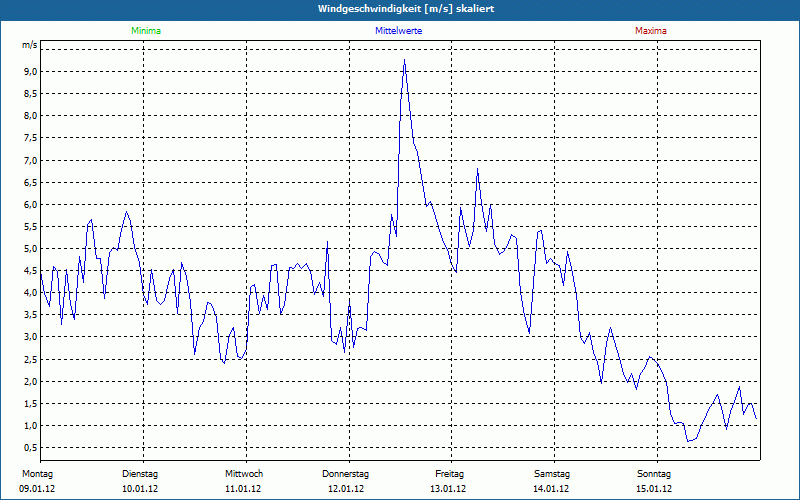Click the date 13.01.12
Viewport: 800px width, 500px height.
(x=448, y=489)
